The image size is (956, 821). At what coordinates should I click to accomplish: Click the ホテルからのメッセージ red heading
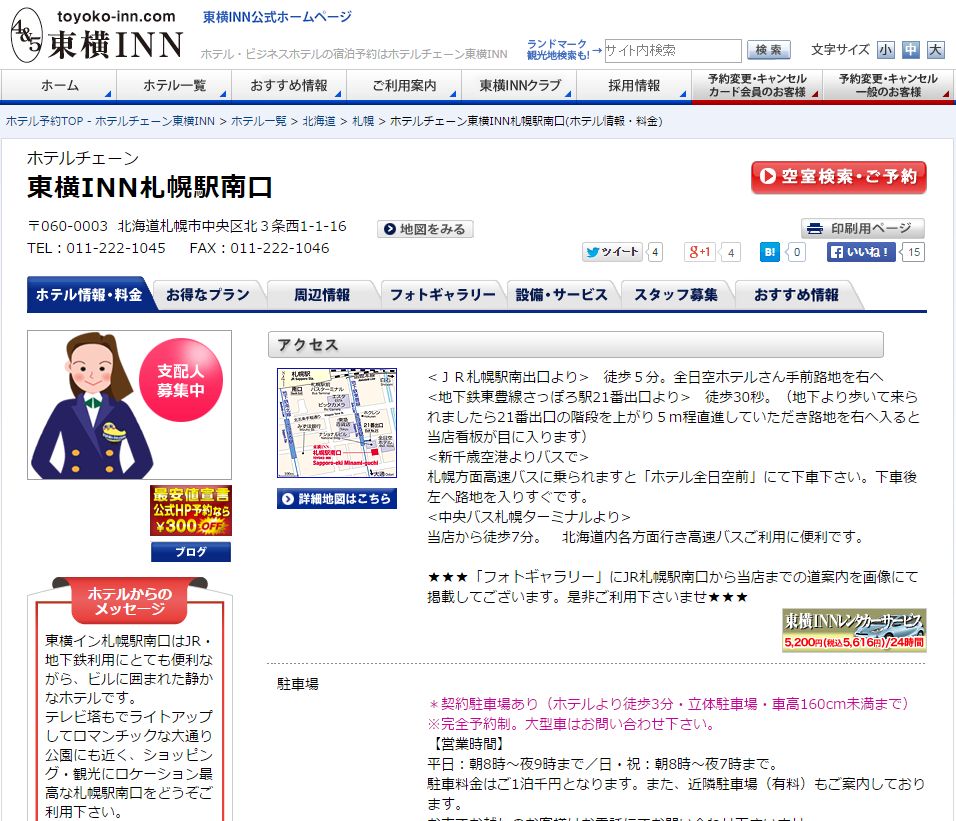pos(130,600)
